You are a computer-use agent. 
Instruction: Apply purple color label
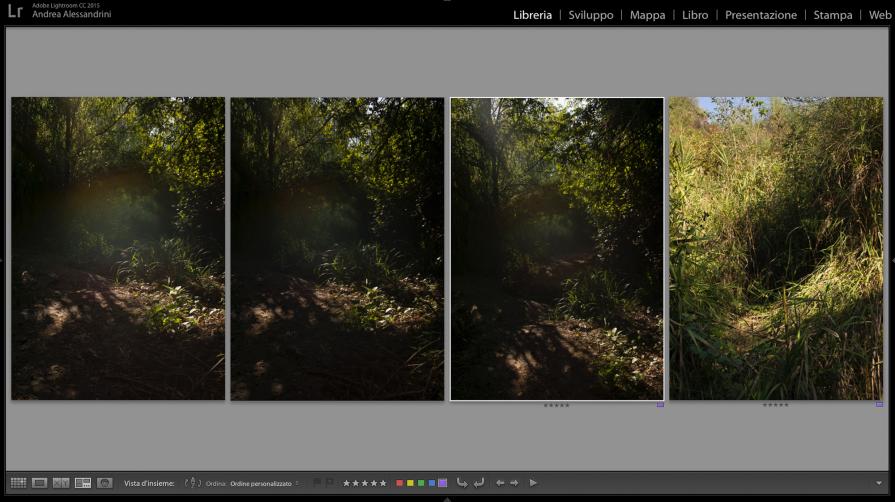[442, 483]
